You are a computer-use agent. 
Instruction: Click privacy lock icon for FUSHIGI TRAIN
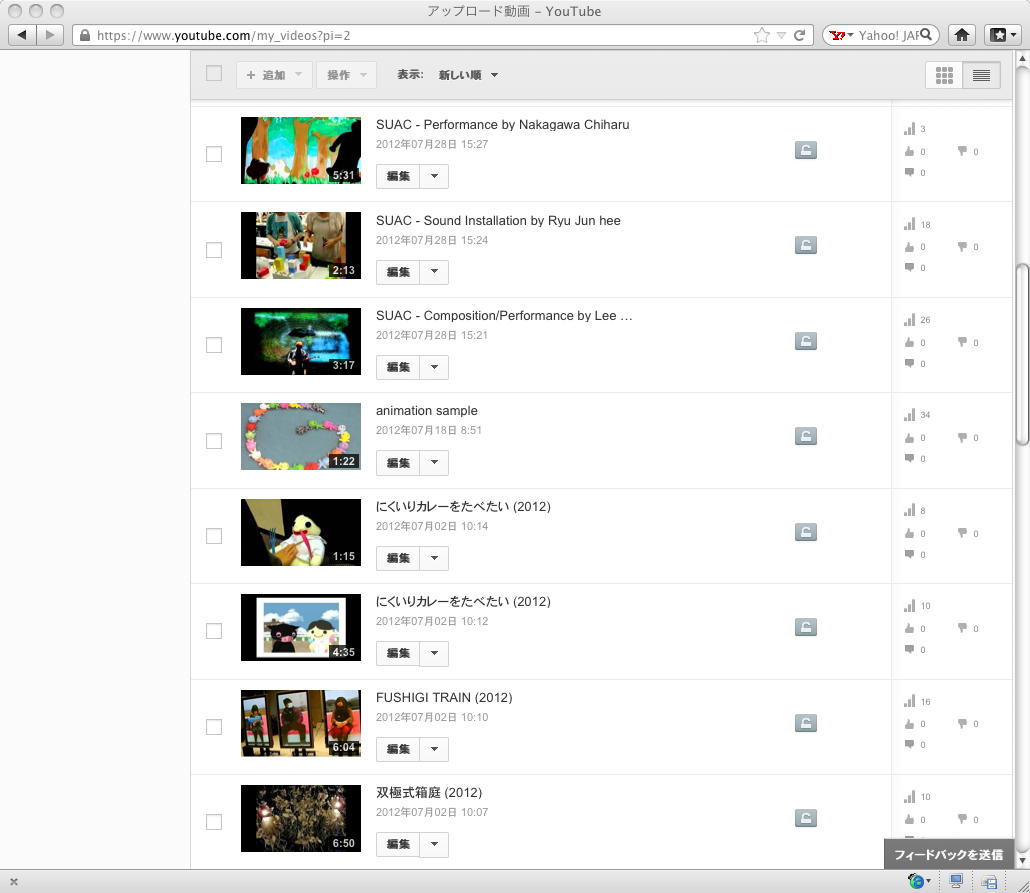point(805,723)
